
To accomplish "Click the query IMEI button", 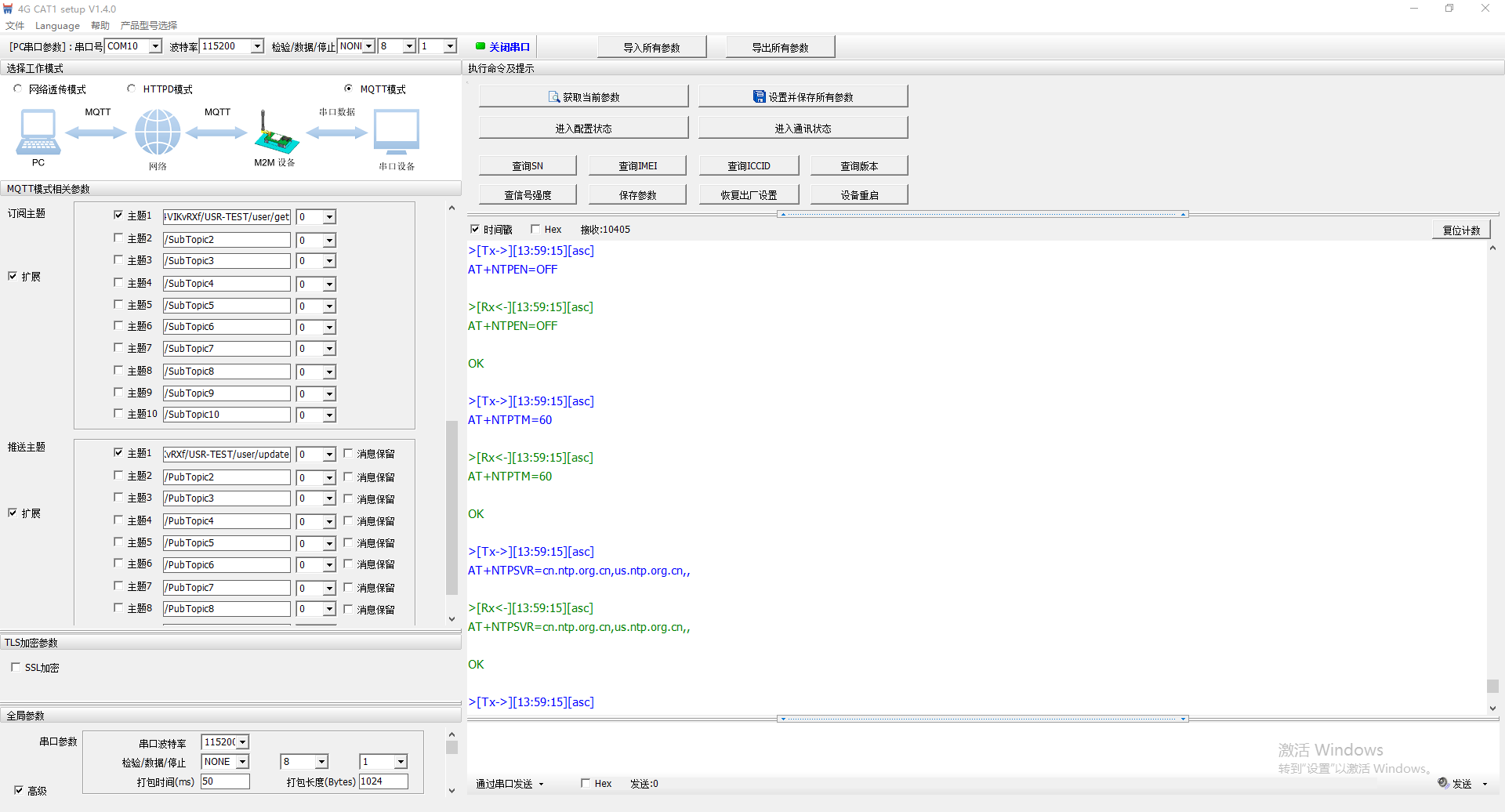I will tap(637, 165).
